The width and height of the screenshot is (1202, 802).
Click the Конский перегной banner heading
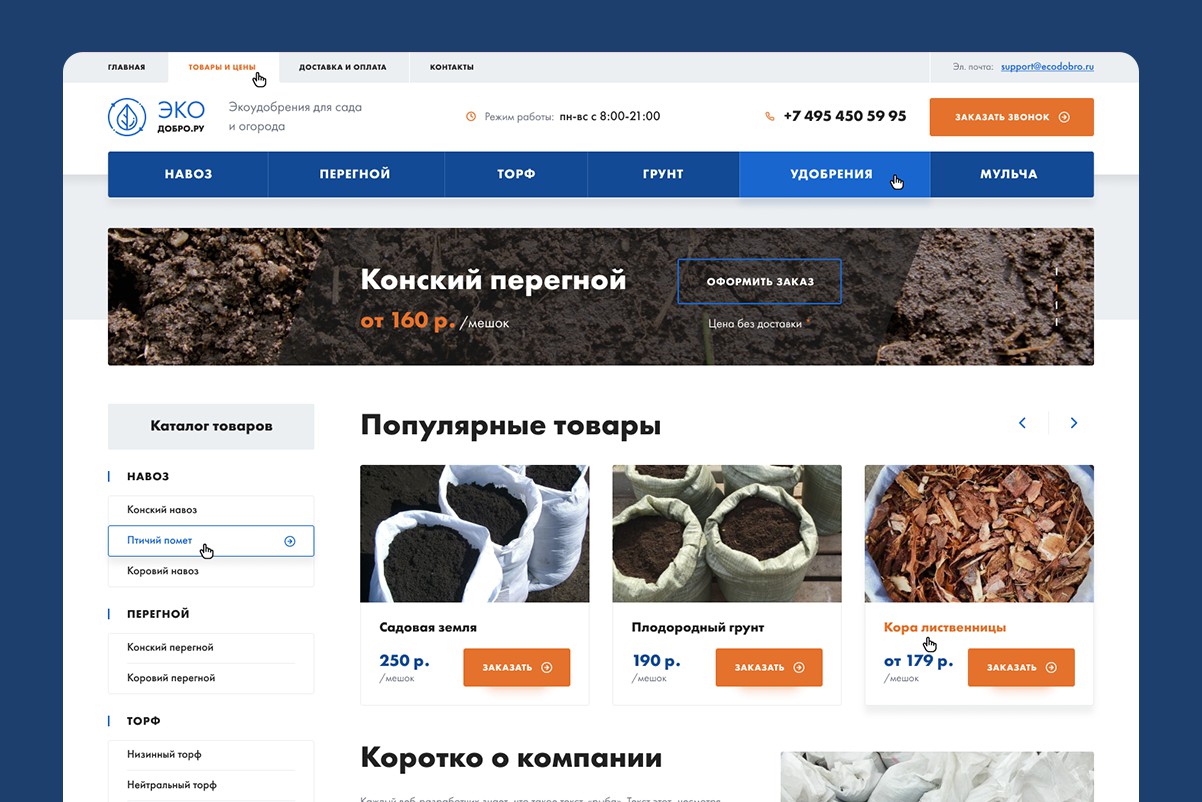(493, 279)
